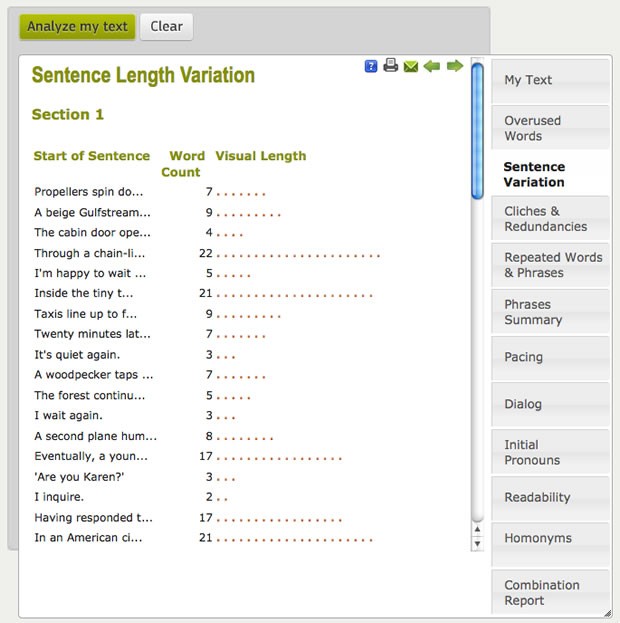Open the Dialog report tab
Image resolution: width=620 pixels, height=623 pixels.
pyautogui.click(x=550, y=404)
